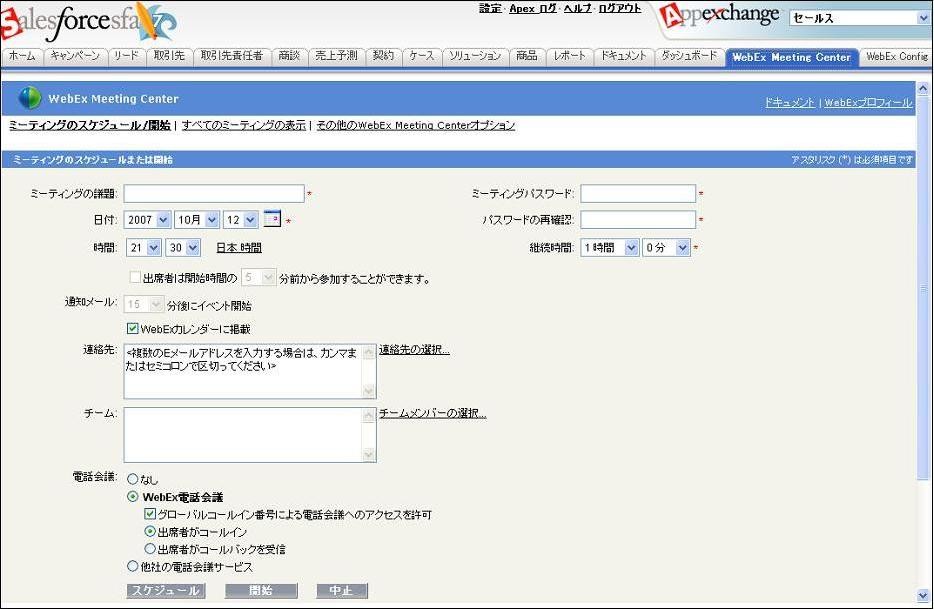Image resolution: width=934 pixels, height=609 pixels.
Task: Open the 連絡先の選択 link
Action: (x=414, y=350)
